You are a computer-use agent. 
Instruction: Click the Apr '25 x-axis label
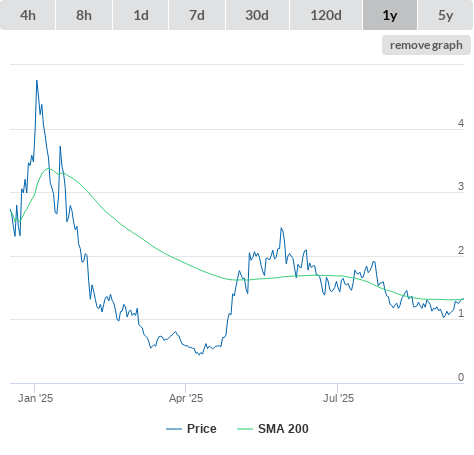(x=186, y=398)
